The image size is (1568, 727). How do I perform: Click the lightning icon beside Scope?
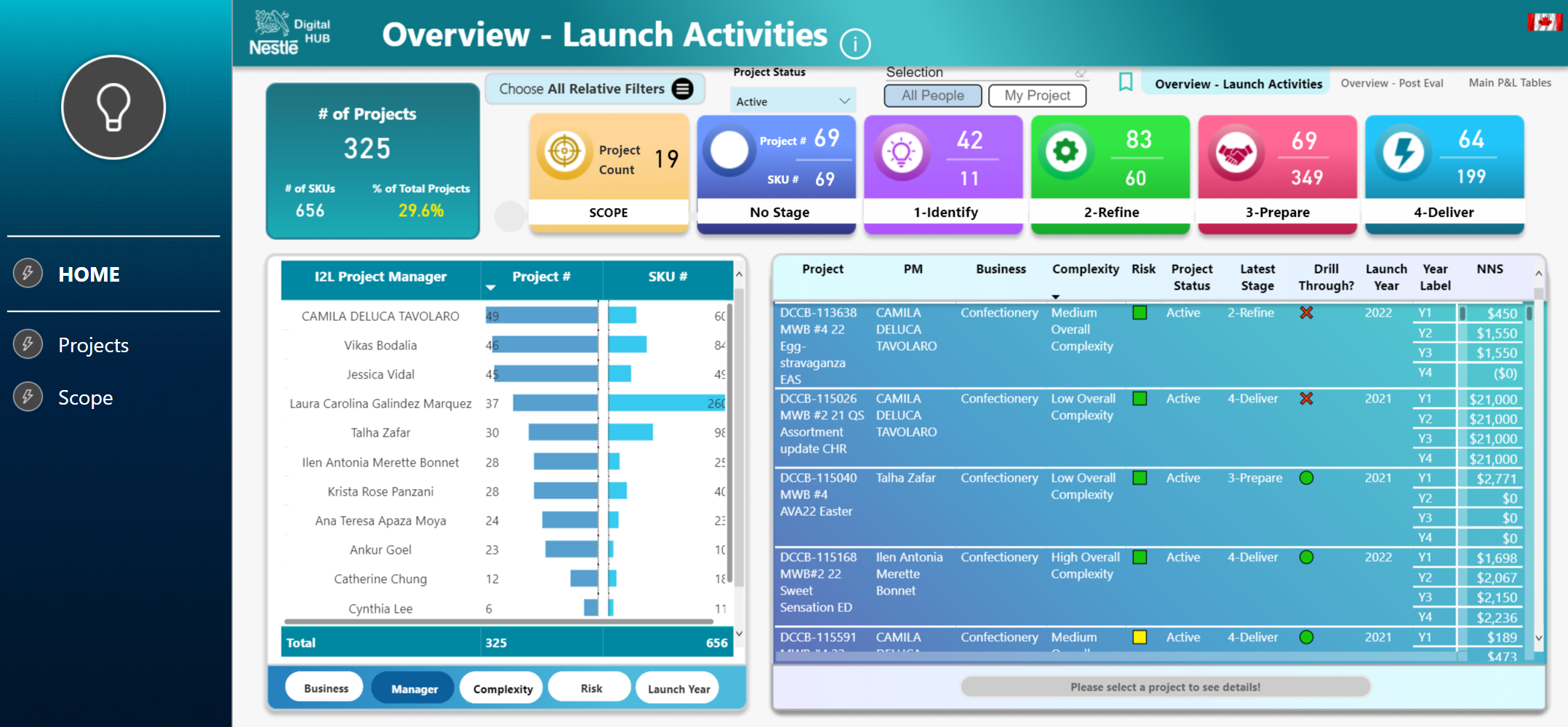28,397
